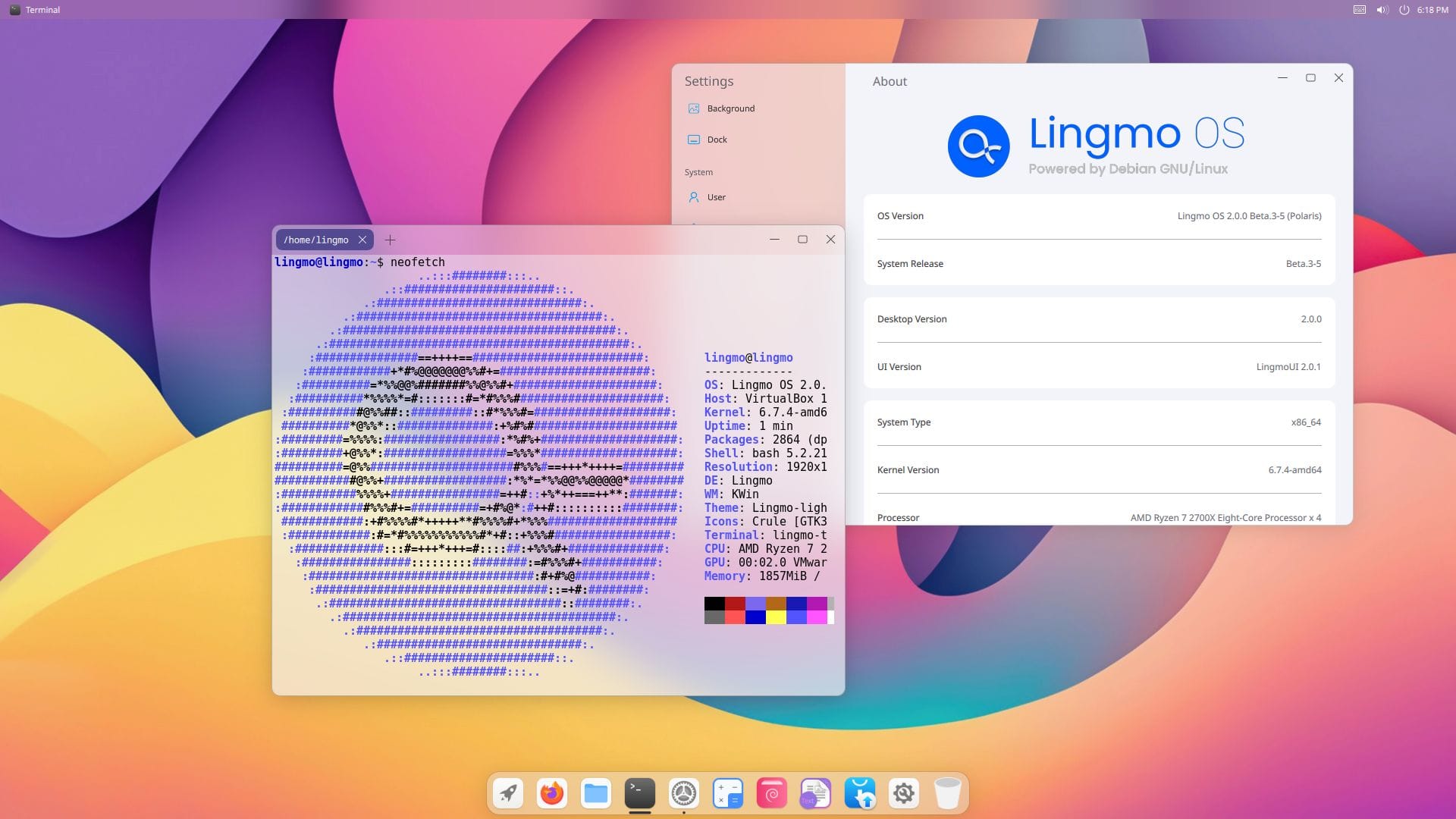Image resolution: width=1456 pixels, height=819 pixels.
Task: Click the volume speaker icon in system tray
Action: tap(1382, 10)
